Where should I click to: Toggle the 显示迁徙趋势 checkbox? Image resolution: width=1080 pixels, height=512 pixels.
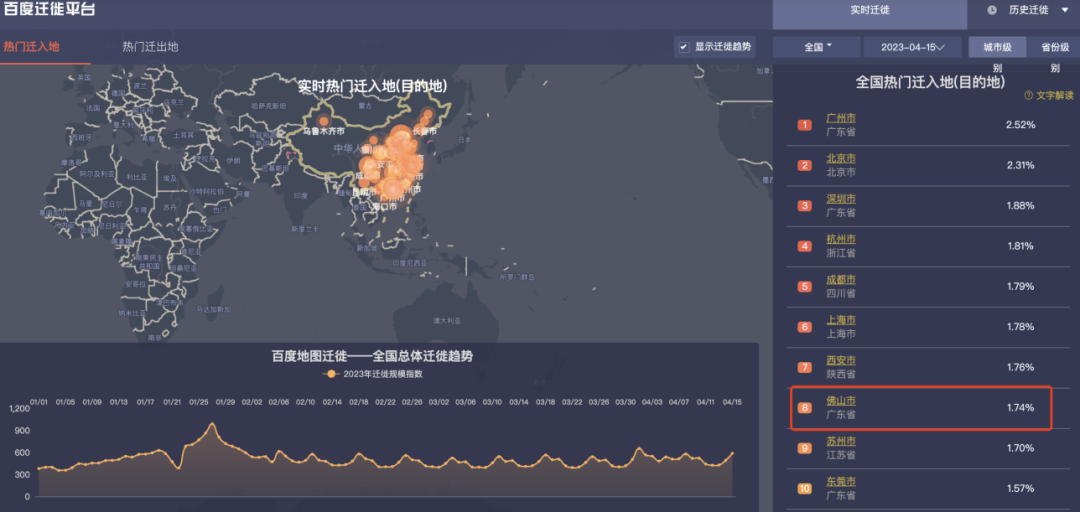pos(683,47)
